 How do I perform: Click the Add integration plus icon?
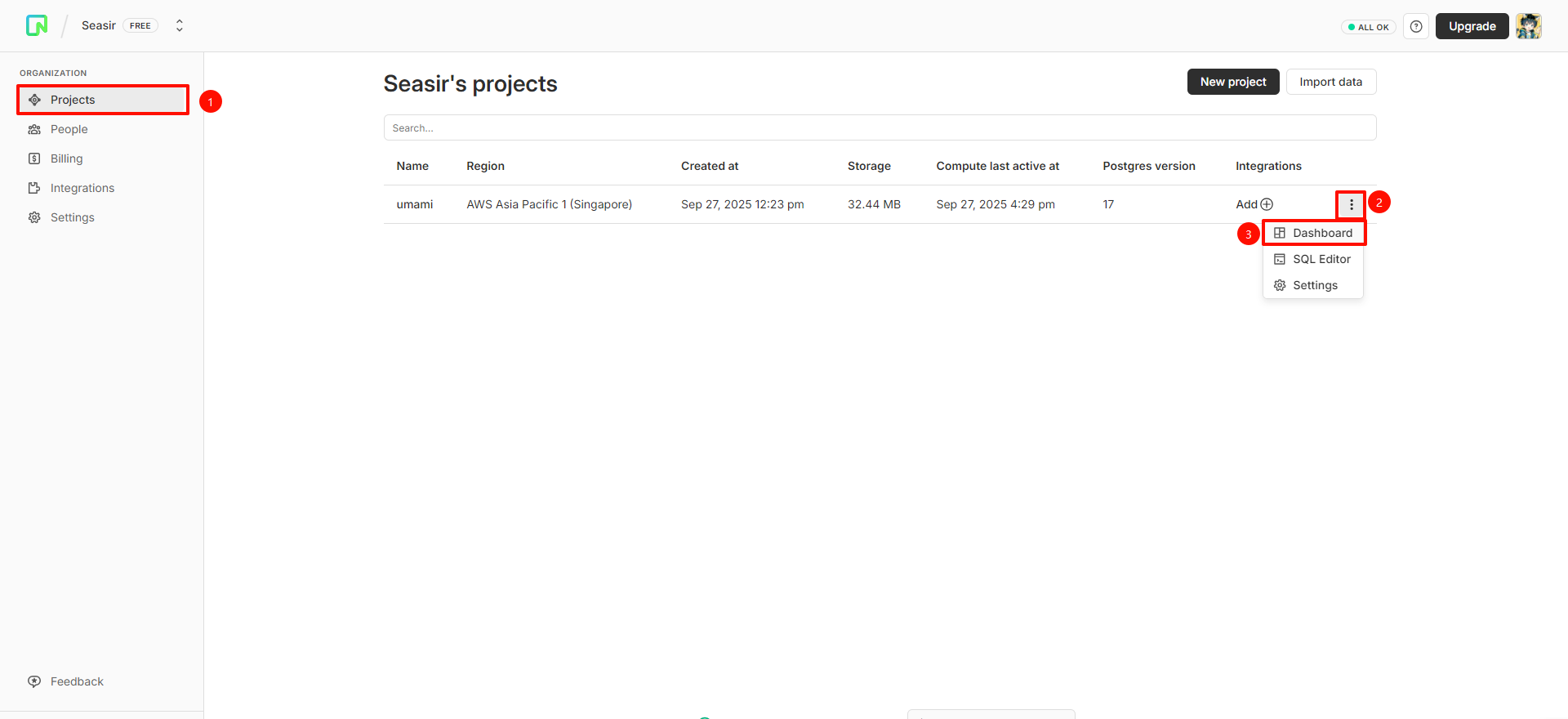pyautogui.click(x=1267, y=204)
